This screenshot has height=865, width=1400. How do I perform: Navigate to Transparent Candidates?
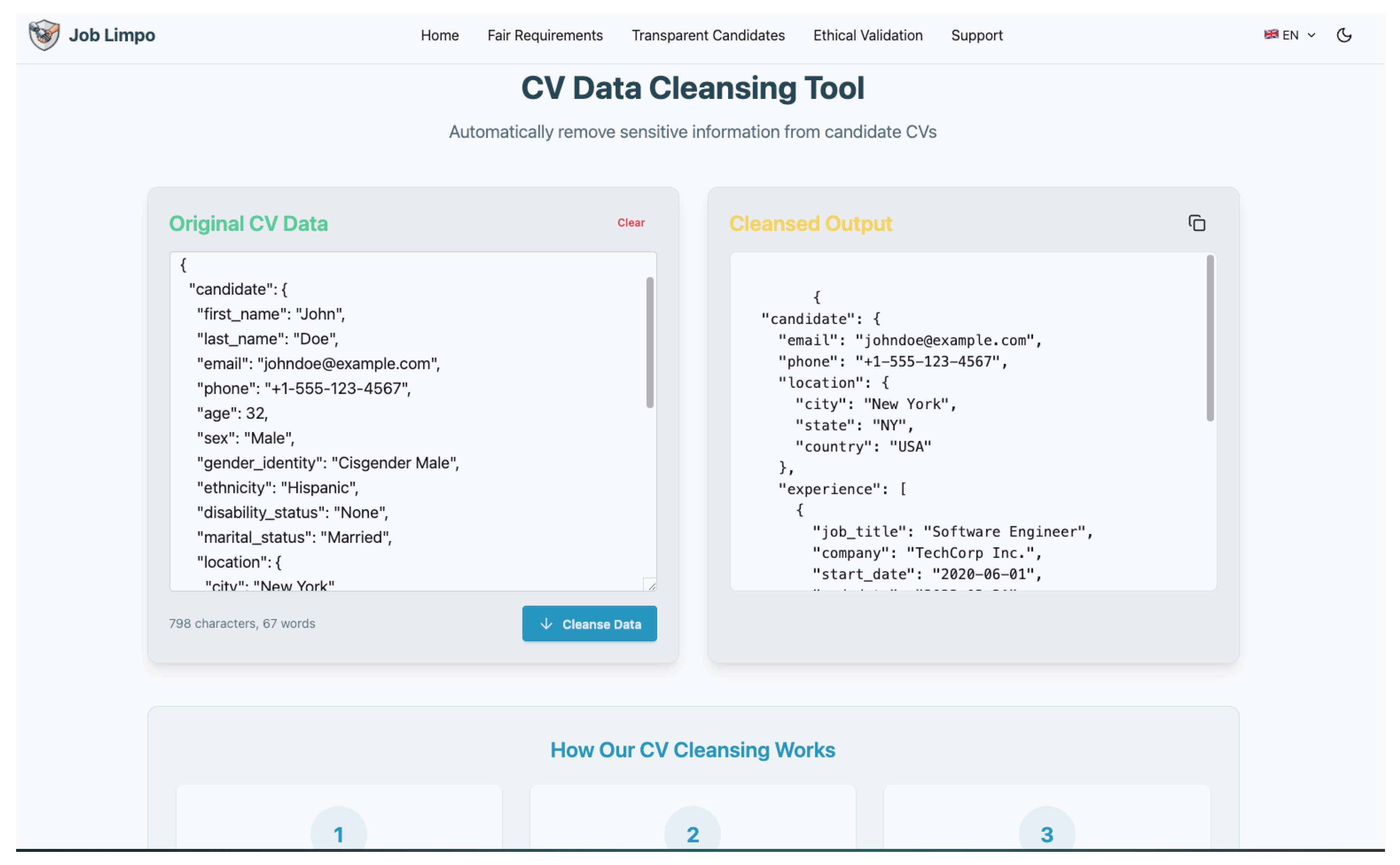[708, 36]
